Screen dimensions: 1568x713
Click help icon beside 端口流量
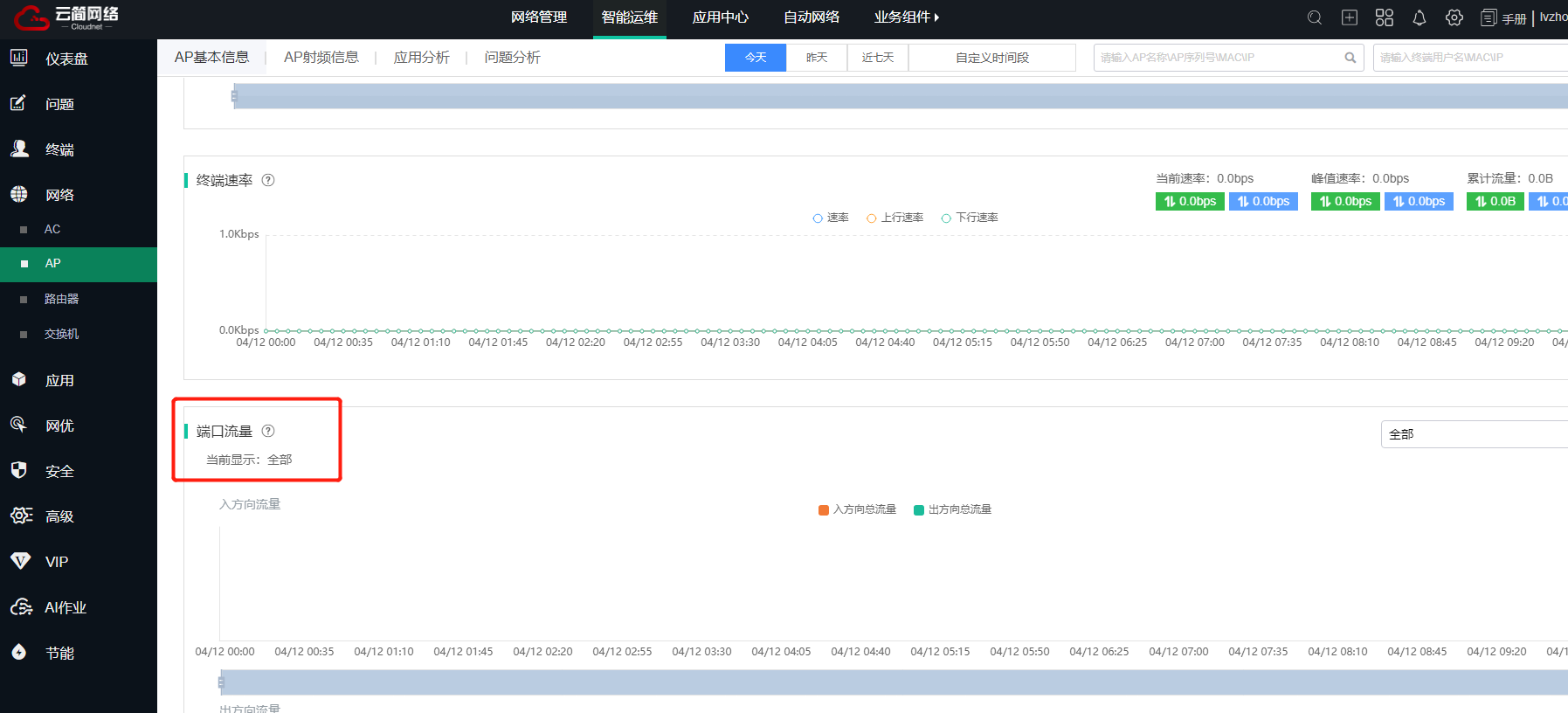[x=268, y=431]
